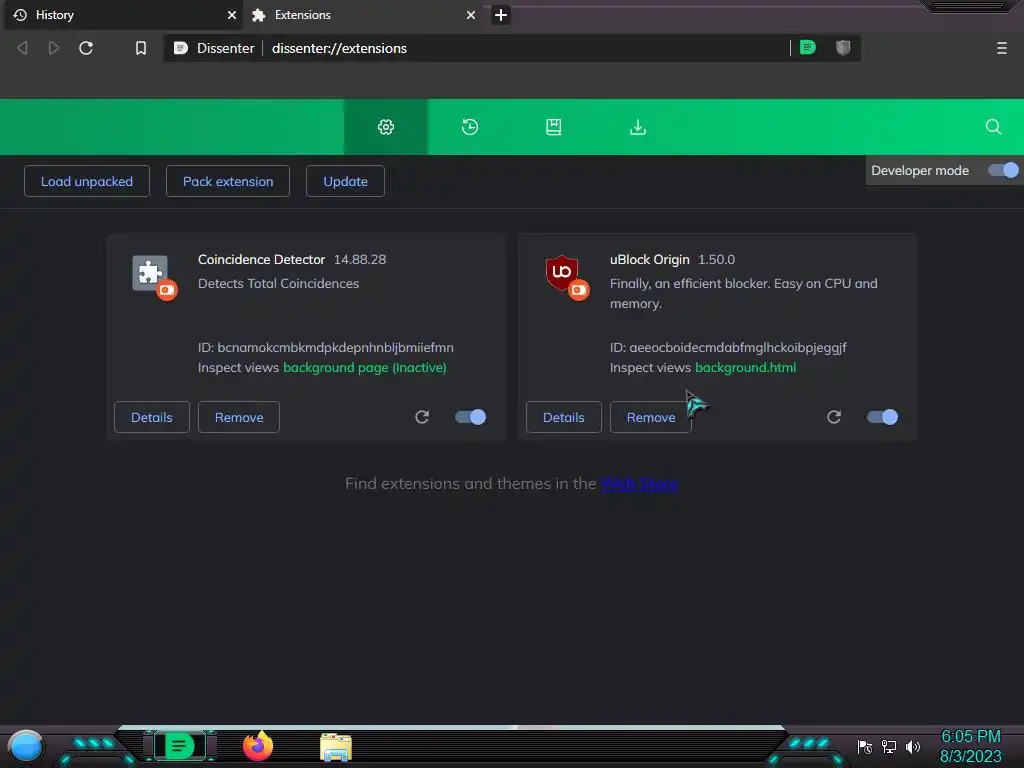Close the History tab

point(231,15)
